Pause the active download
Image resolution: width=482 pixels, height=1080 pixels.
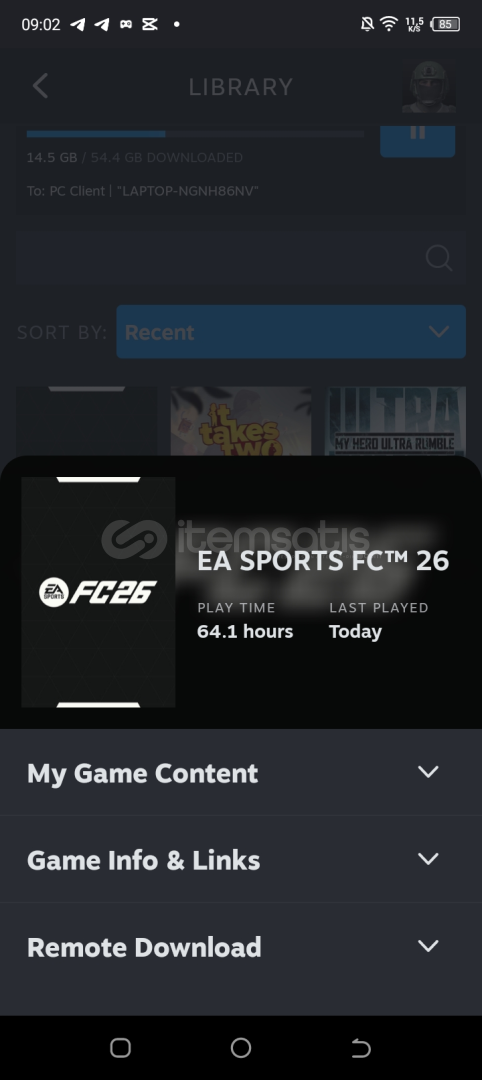(417, 138)
